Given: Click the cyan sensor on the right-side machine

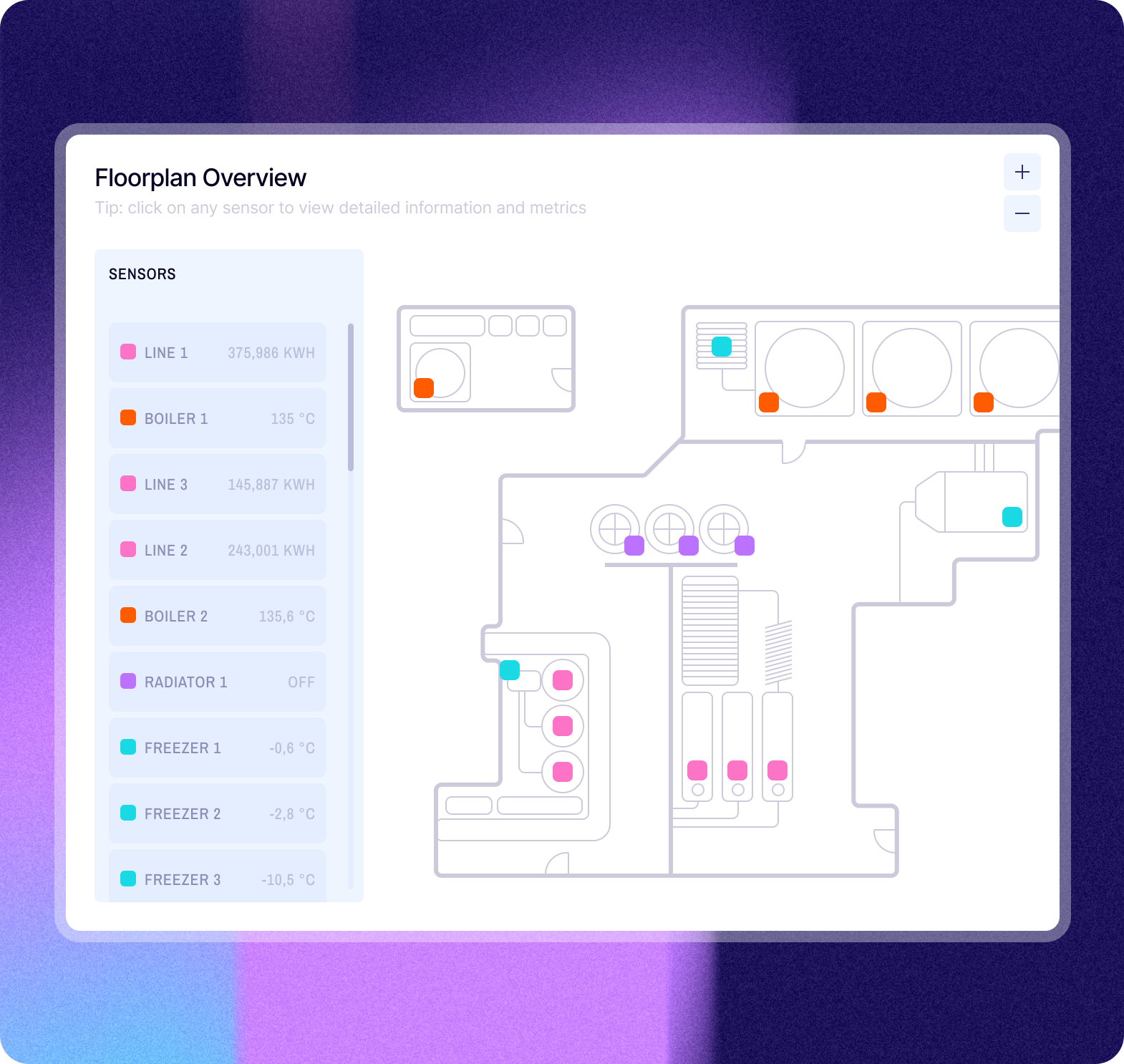Looking at the screenshot, I should (1012, 517).
